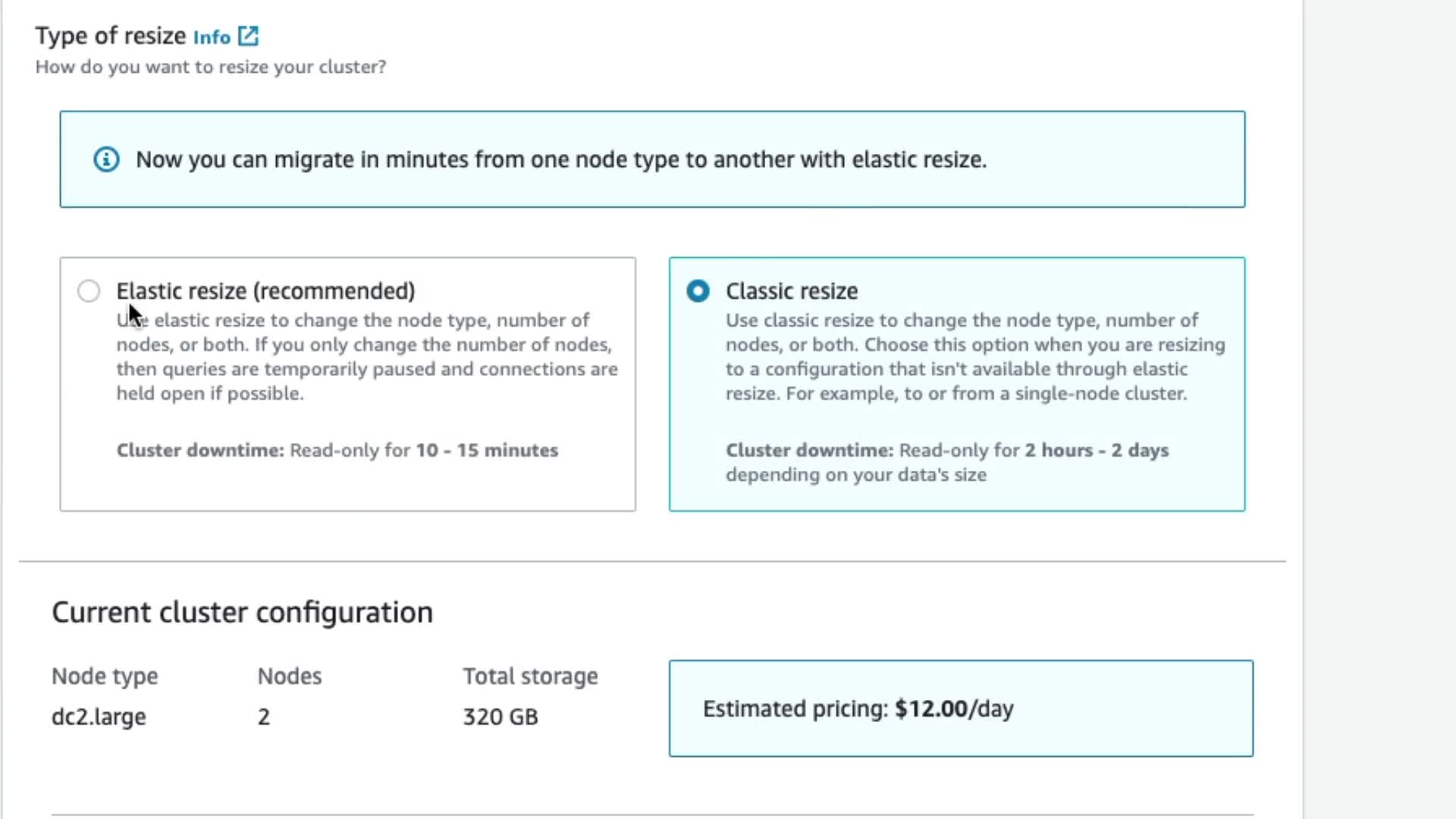1456x819 pixels.
Task: Click the 320 GB total storage value
Action: (x=500, y=717)
